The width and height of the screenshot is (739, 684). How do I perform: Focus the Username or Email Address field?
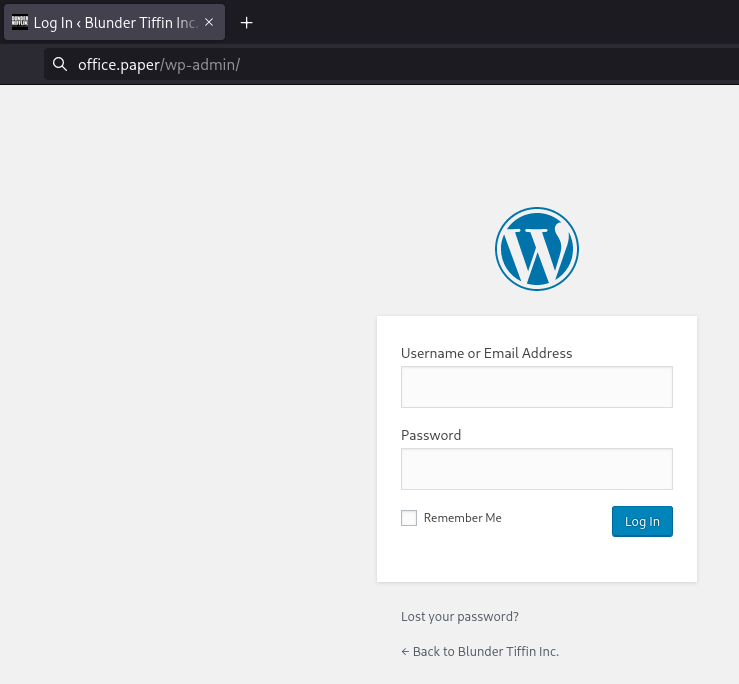(536, 387)
